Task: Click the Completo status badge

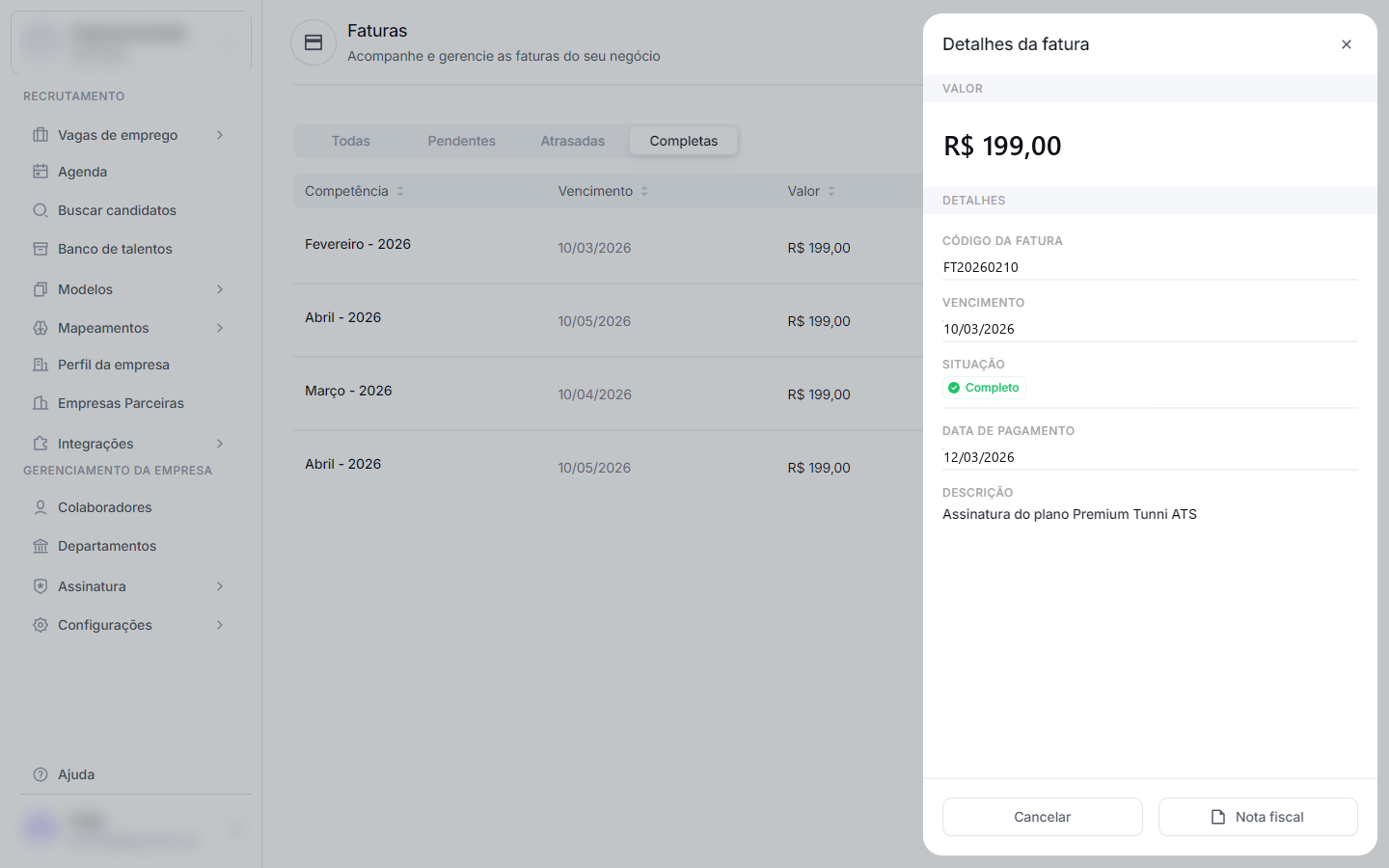Action: 984,388
